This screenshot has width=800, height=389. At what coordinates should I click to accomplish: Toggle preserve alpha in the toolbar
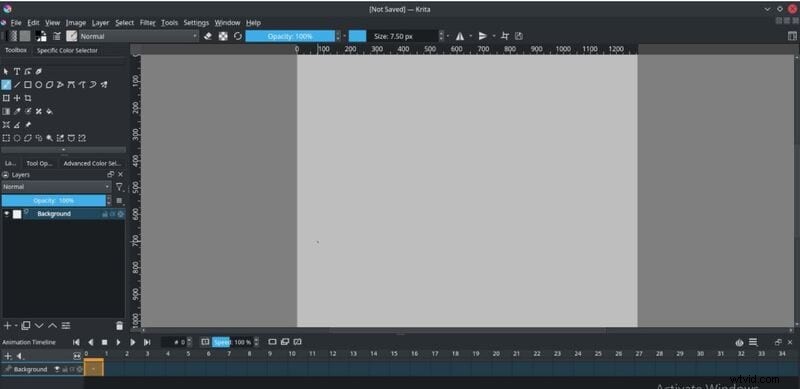click(x=223, y=36)
